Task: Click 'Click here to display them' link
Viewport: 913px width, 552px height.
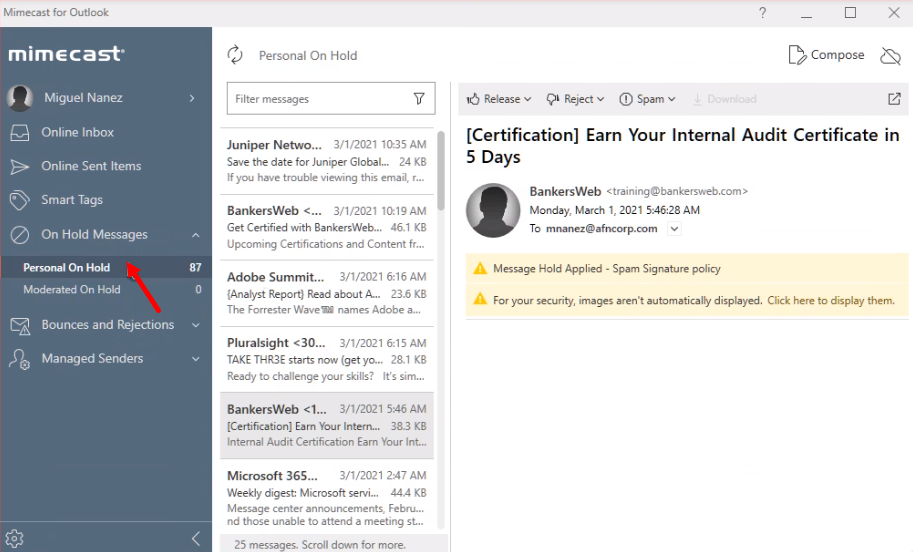Action: [x=831, y=300]
